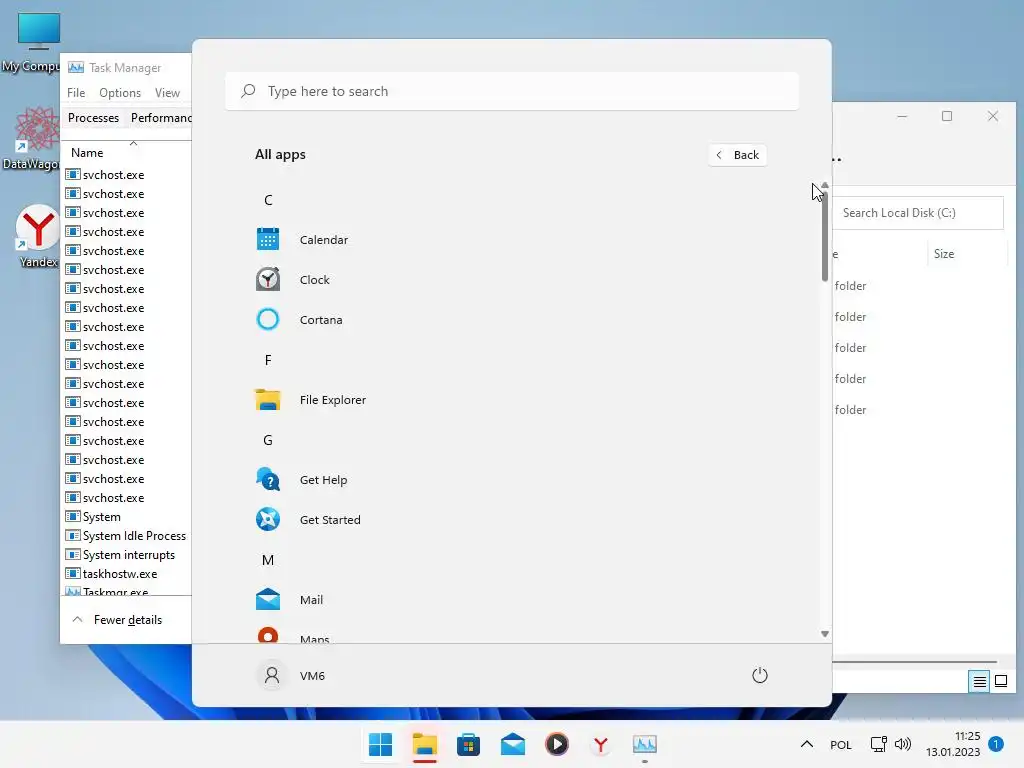1024x768 pixels.
Task: Switch to Performance tab in Task Manager
Action: coord(161,118)
